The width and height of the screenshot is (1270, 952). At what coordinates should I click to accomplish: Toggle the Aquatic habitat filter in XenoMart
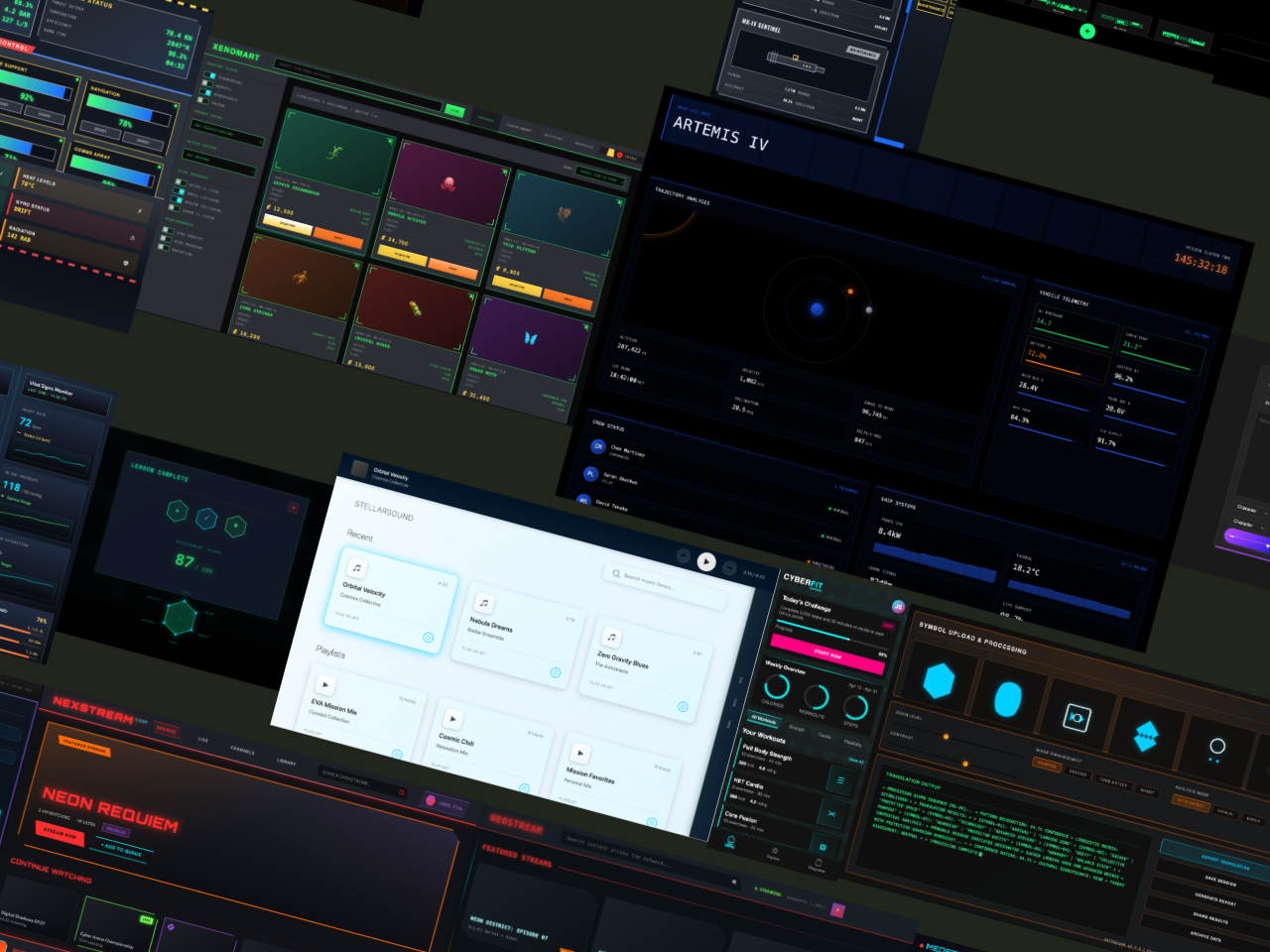pyautogui.click(x=207, y=85)
